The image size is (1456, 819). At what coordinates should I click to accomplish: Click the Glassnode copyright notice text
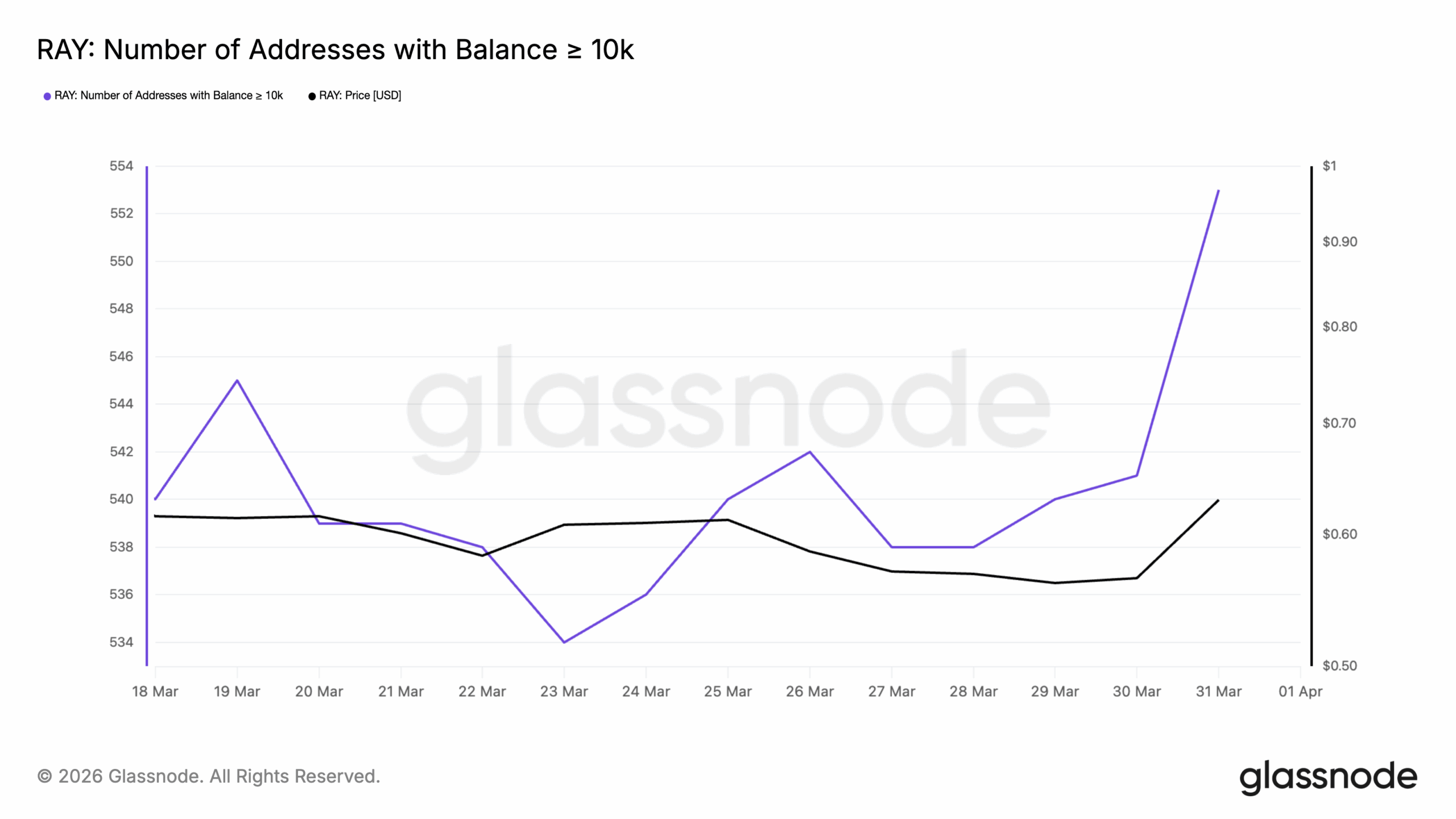click(209, 776)
